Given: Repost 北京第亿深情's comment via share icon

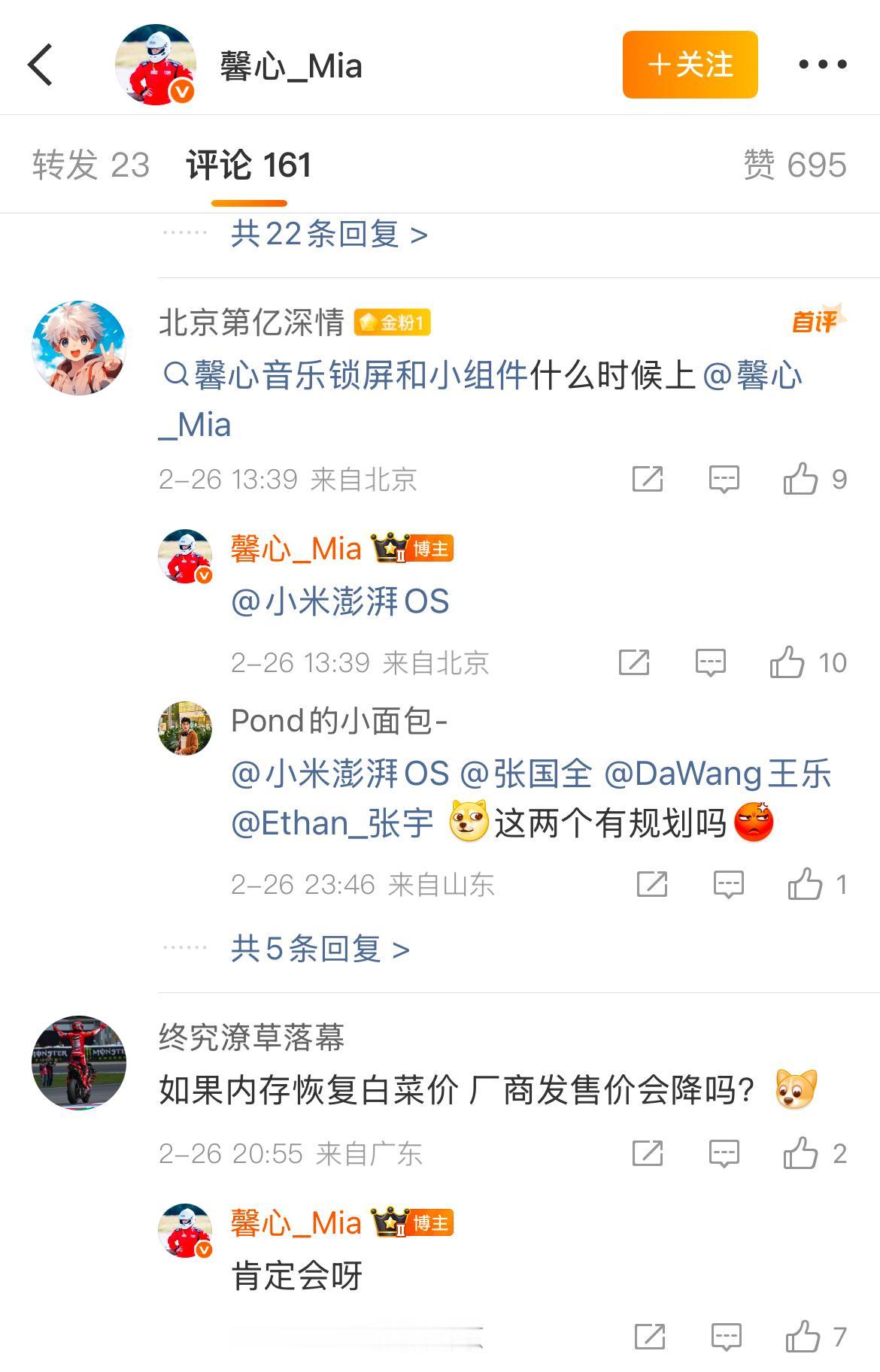Looking at the screenshot, I should tap(648, 478).
